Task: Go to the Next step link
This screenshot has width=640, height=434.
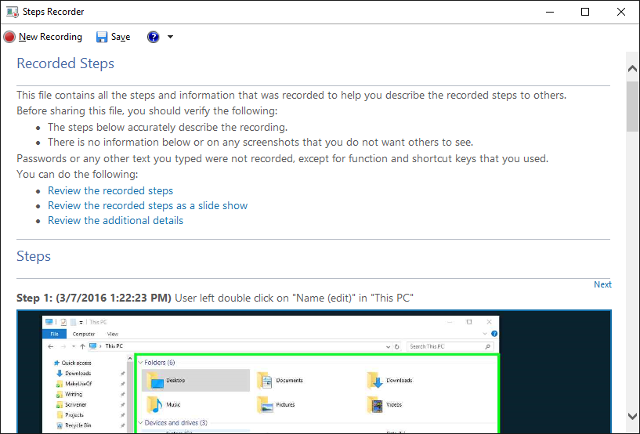Action: pyautogui.click(x=602, y=285)
